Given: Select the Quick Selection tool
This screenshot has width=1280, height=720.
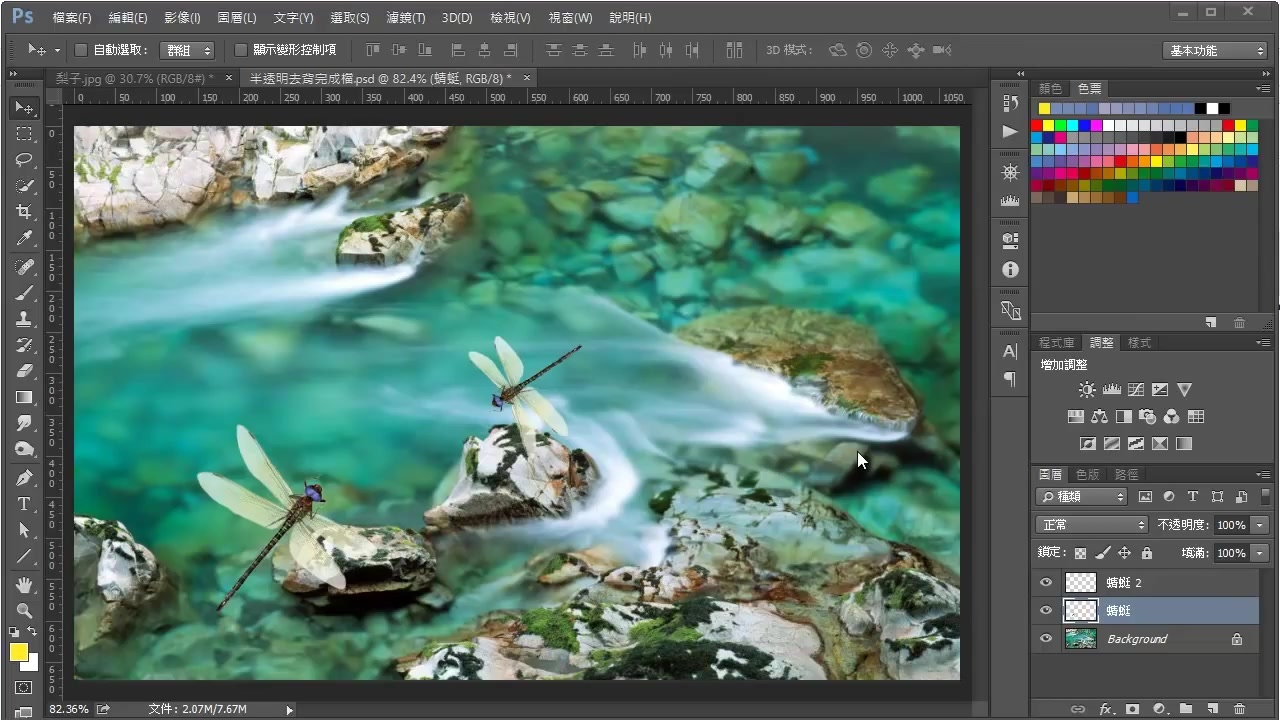Looking at the screenshot, I should coord(25,185).
